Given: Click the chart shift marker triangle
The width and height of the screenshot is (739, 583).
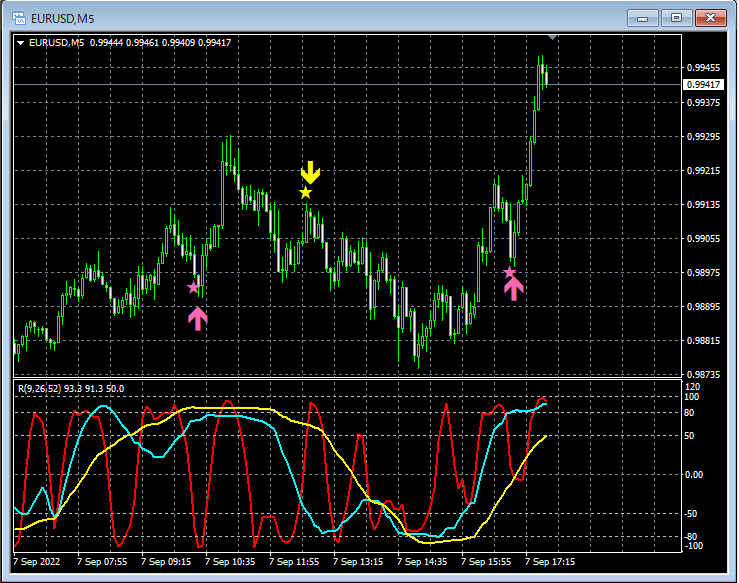Looking at the screenshot, I should [x=552, y=37].
